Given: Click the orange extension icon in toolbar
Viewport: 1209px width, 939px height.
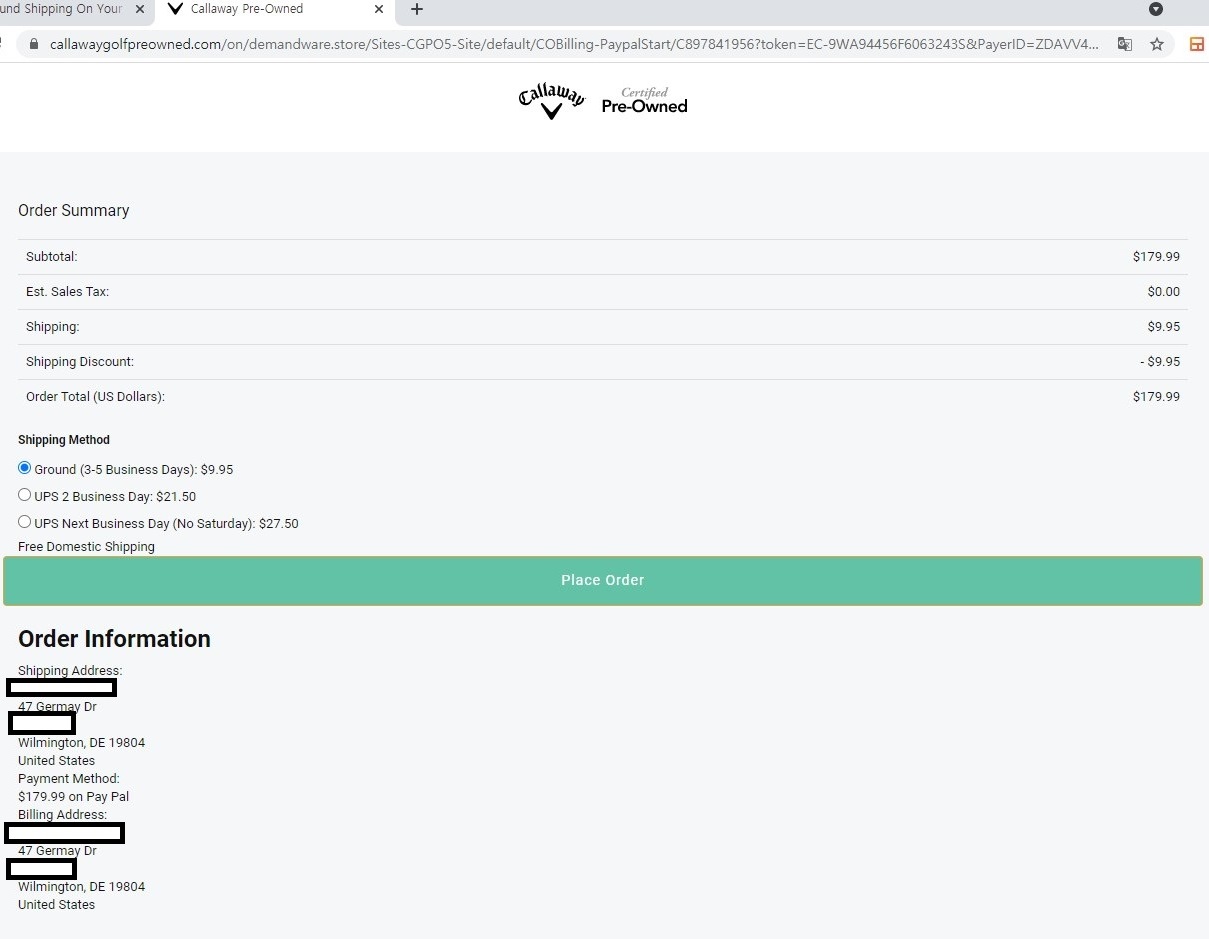Looking at the screenshot, I should pos(1196,44).
